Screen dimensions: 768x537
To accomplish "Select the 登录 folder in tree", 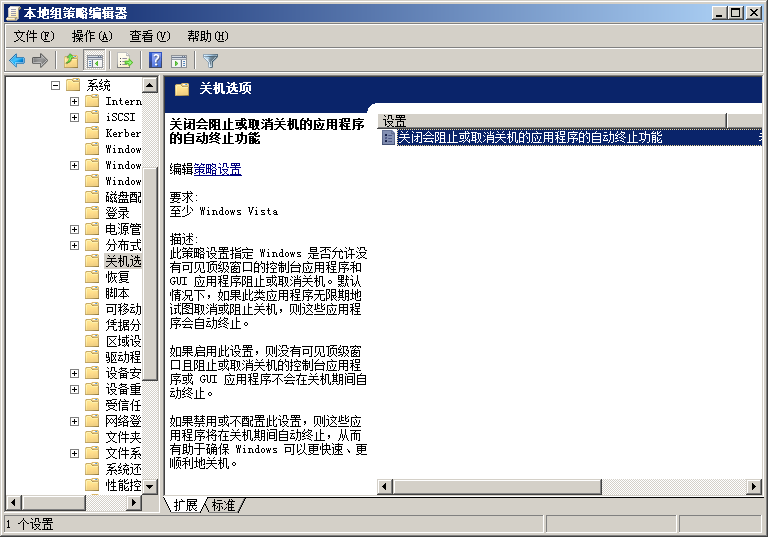I will click(x=117, y=213).
